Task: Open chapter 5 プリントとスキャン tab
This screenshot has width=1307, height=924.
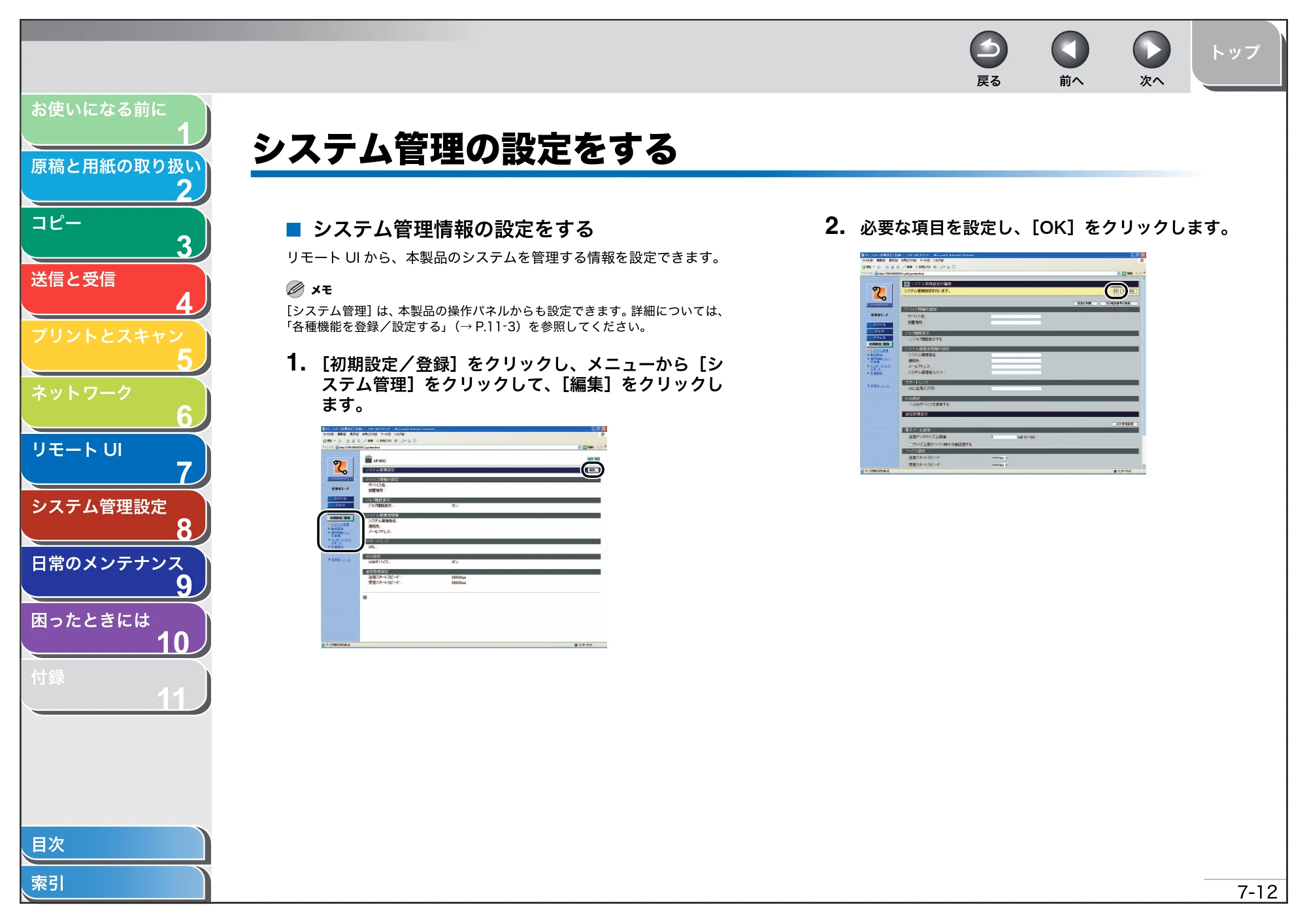Action: click(114, 347)
